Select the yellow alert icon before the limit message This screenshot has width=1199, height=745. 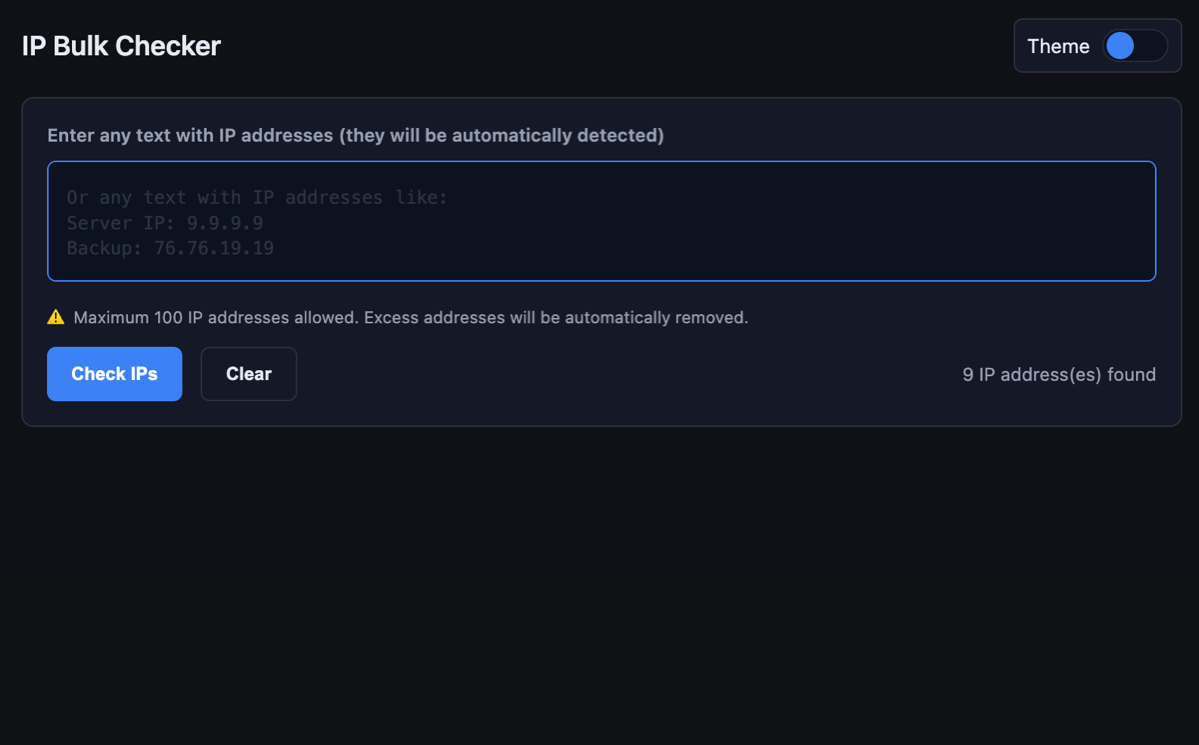tap(55, 317)
